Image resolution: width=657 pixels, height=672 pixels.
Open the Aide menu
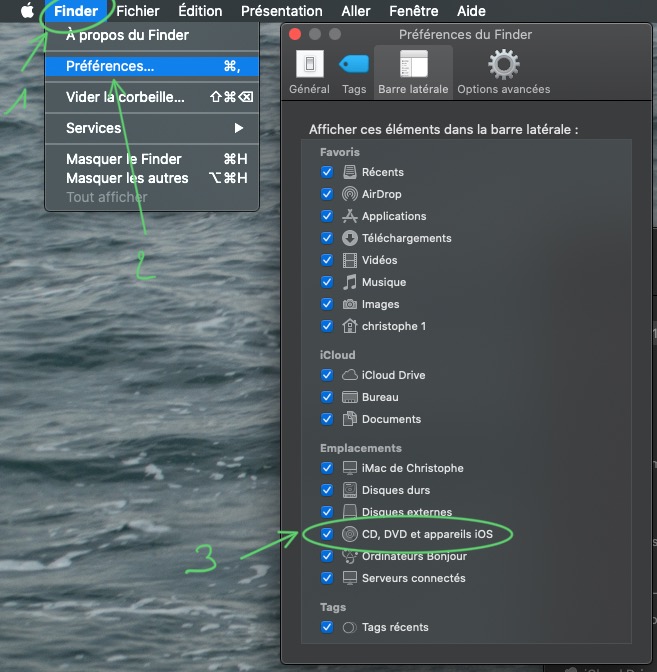(x=471, y=11)
